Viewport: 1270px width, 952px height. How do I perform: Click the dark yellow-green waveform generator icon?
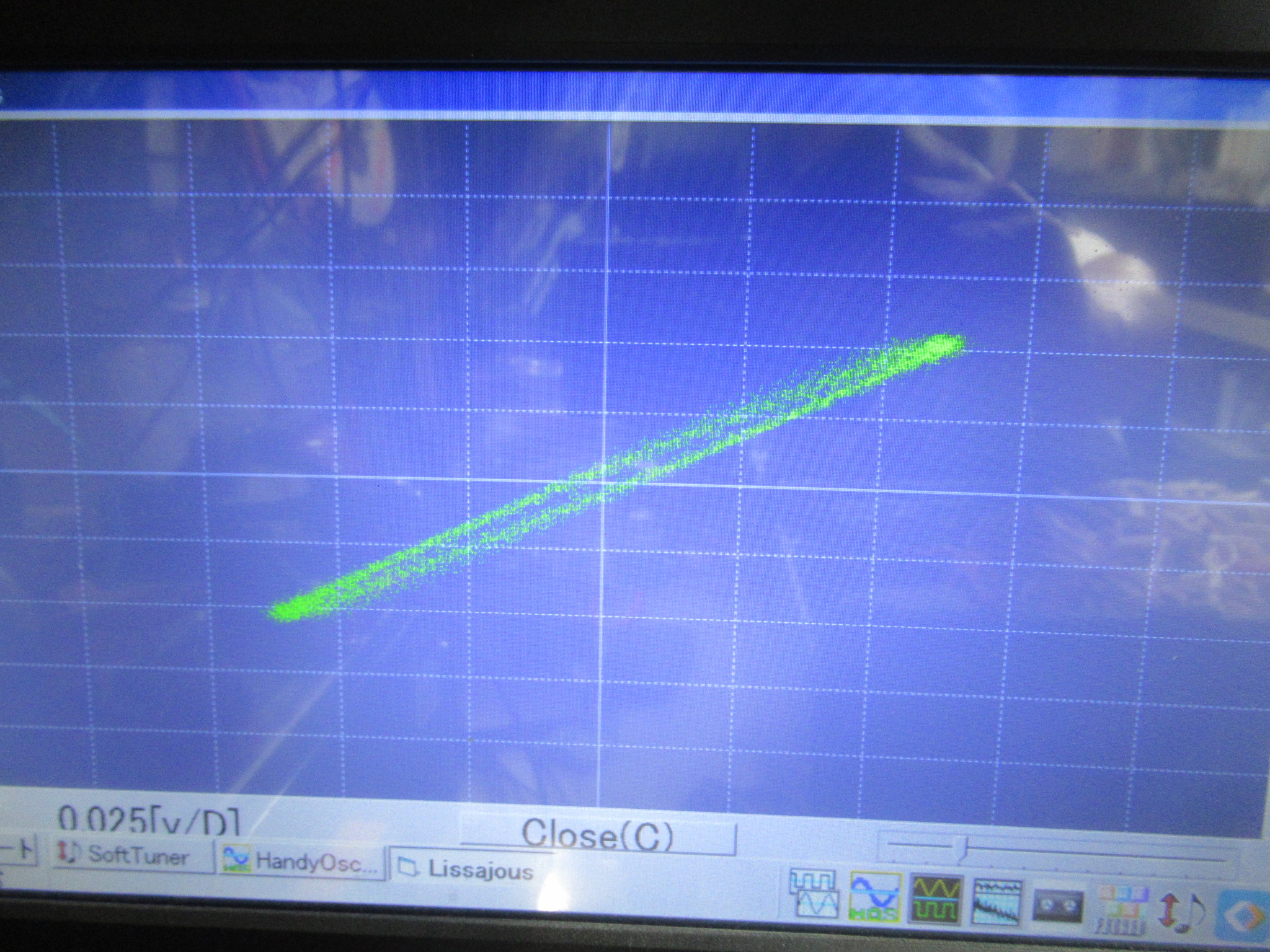point(936,898)
